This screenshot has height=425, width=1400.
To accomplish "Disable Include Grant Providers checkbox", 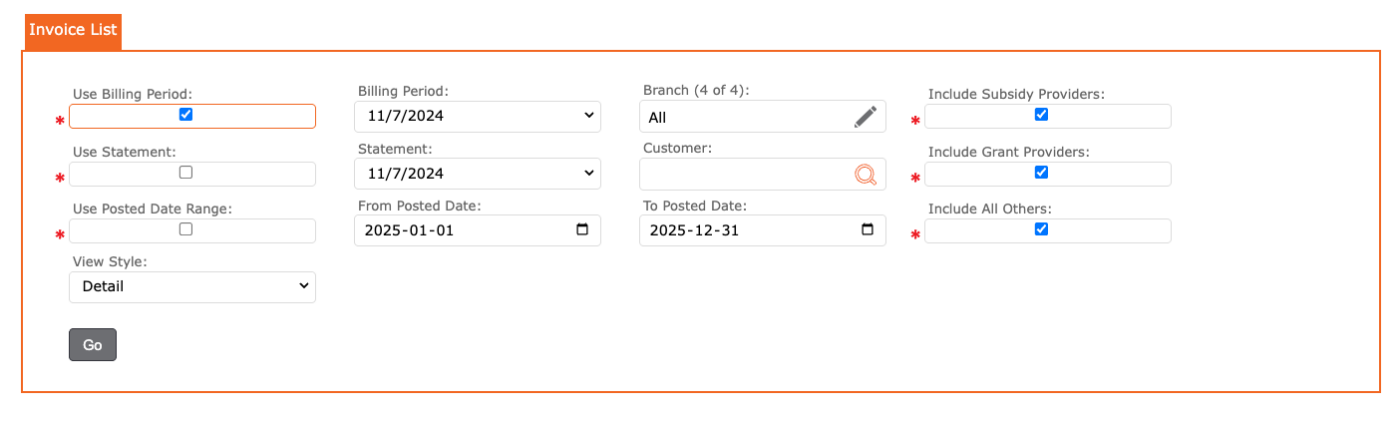I will 1041,172.
